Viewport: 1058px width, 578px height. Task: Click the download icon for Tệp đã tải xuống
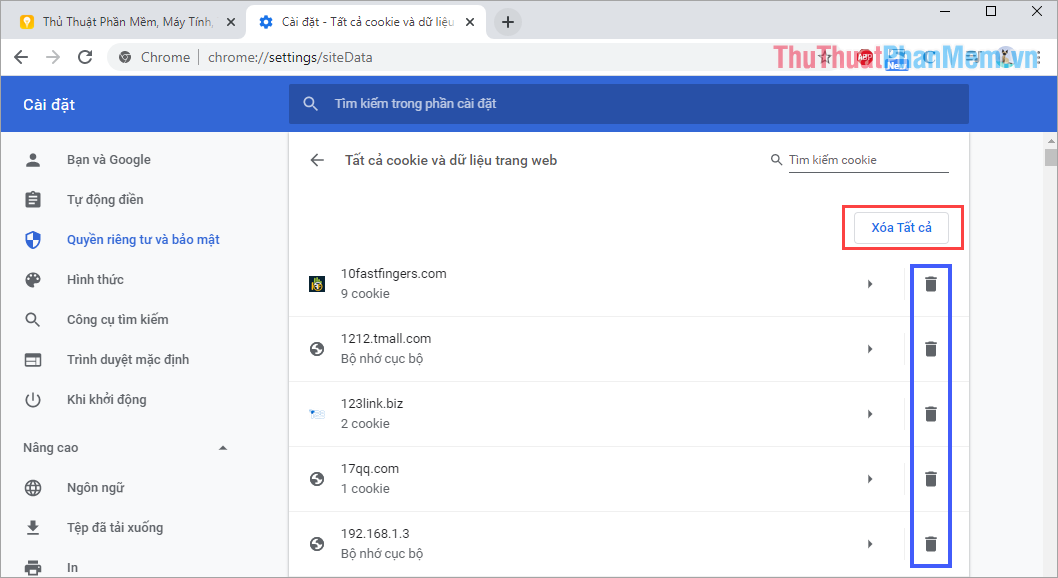(33, 527)
